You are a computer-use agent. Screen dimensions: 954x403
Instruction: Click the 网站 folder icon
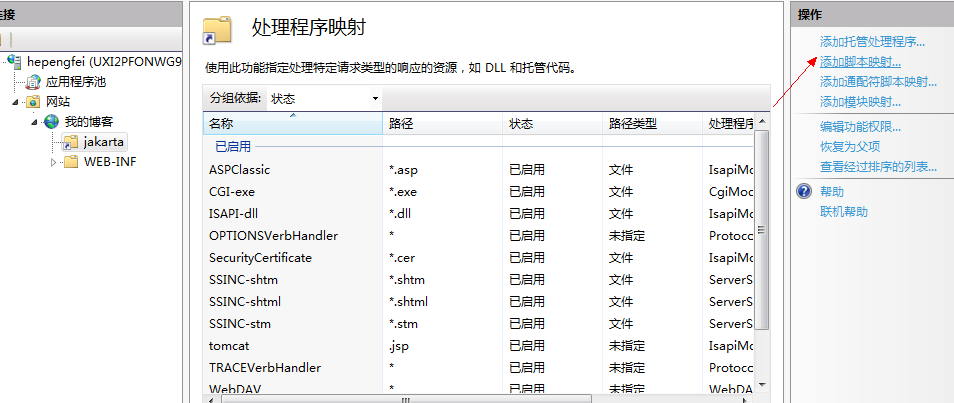(x=33, y=102)
